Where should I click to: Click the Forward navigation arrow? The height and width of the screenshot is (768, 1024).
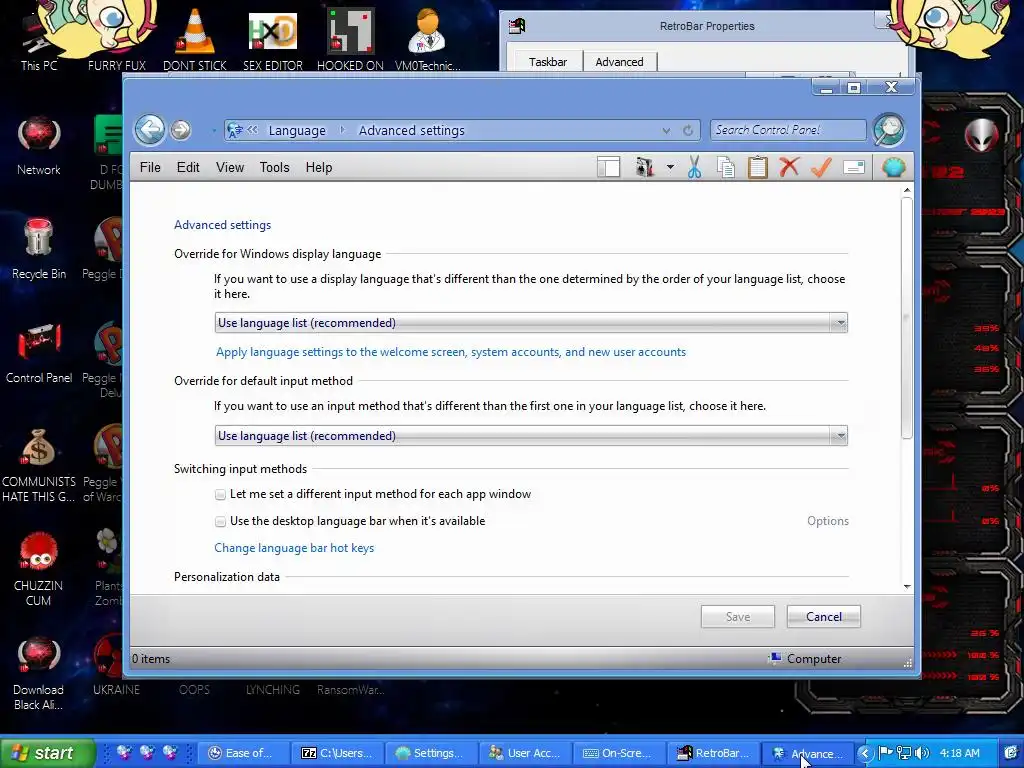(x=181, y=130)
